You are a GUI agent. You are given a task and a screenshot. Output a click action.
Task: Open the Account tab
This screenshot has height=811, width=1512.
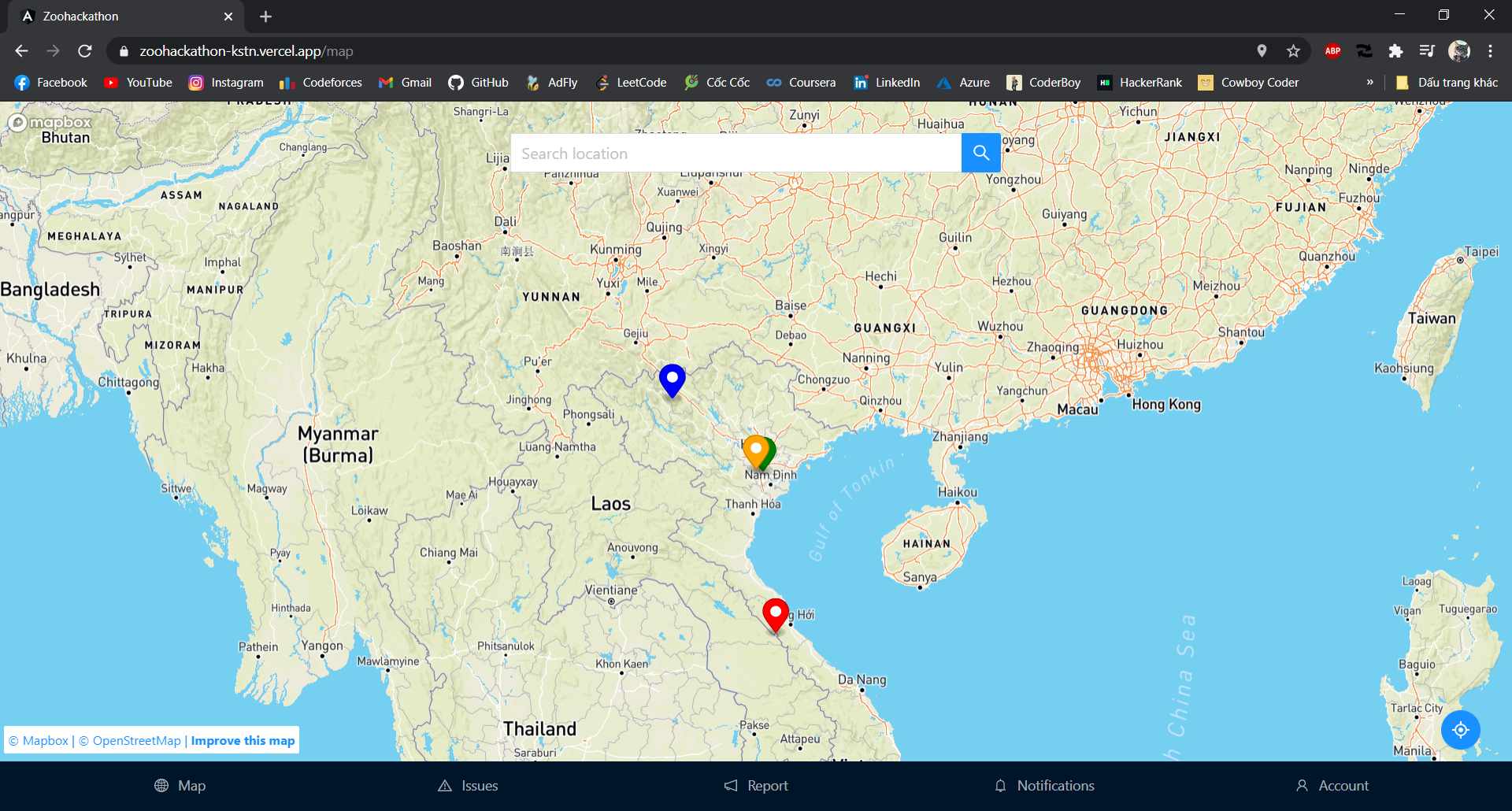[x=1332, y=786]
